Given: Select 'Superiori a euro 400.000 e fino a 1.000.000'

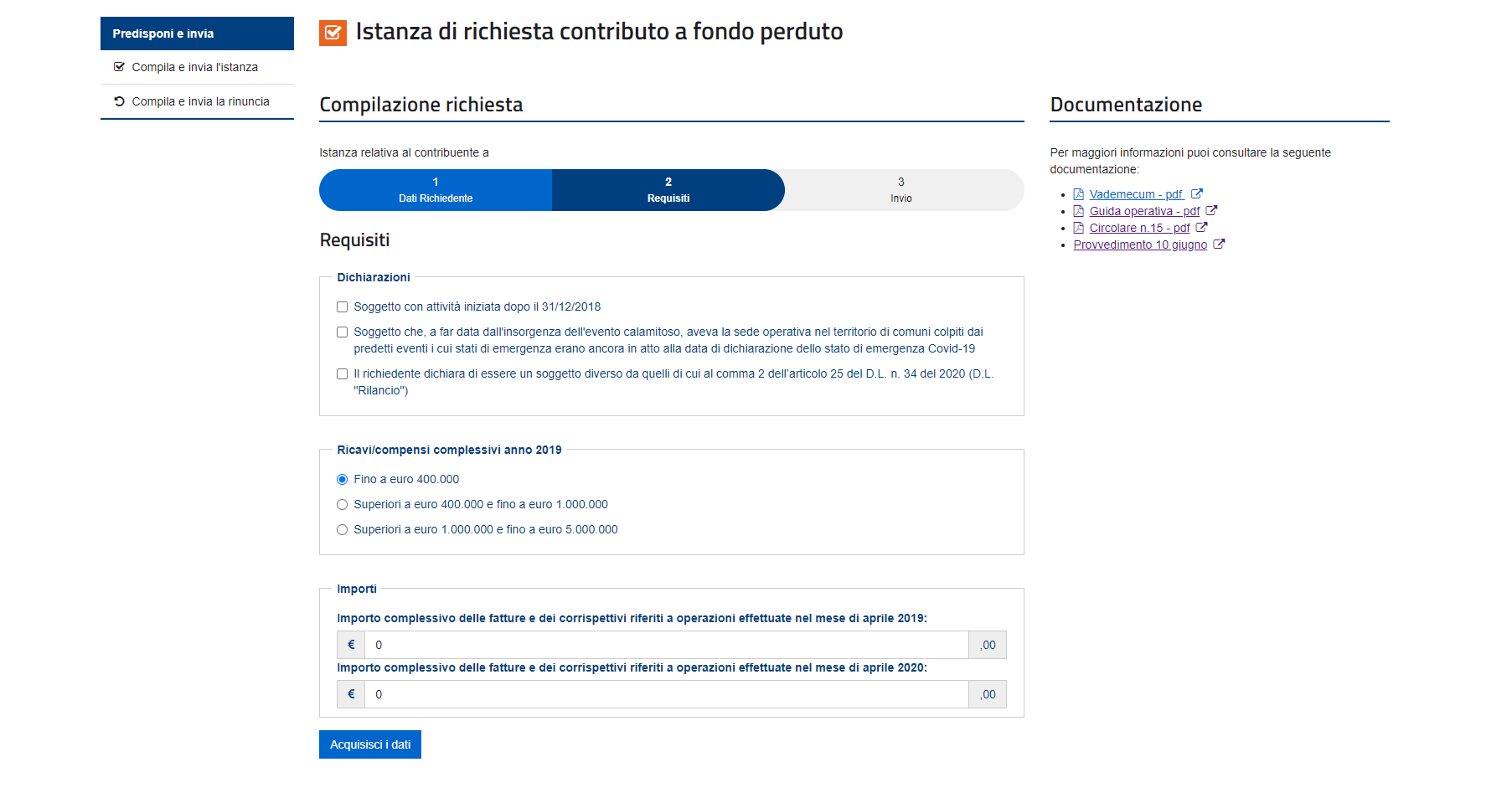Looking at the screenshot, I should 342,504.
